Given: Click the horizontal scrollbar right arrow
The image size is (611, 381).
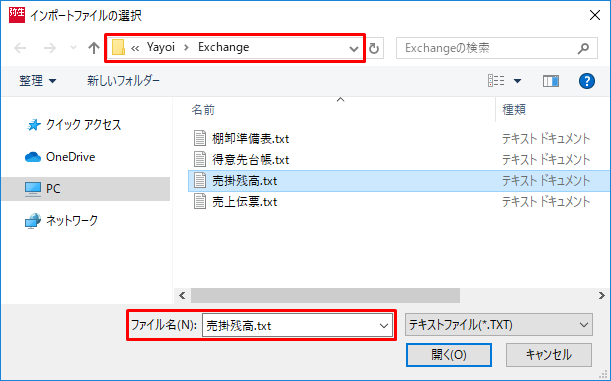Looking at the screenshot, I should (602, 295).
